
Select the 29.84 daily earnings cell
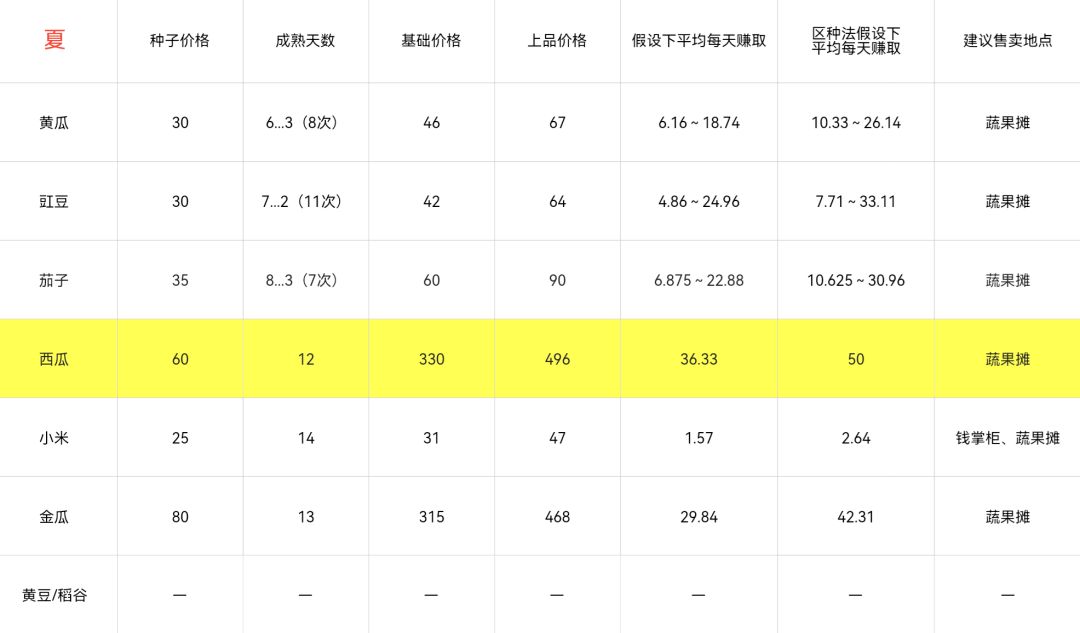tap(699, 517)
